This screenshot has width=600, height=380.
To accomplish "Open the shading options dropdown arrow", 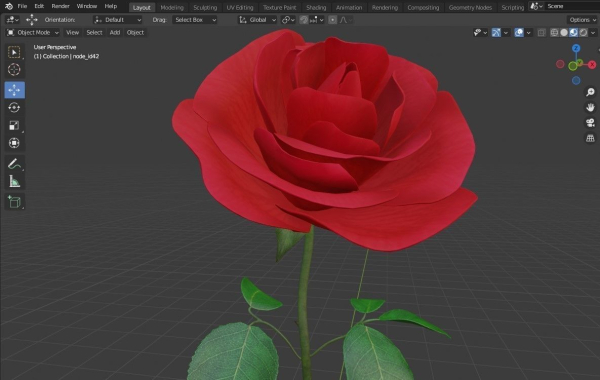I will click(x=593, y=33).
